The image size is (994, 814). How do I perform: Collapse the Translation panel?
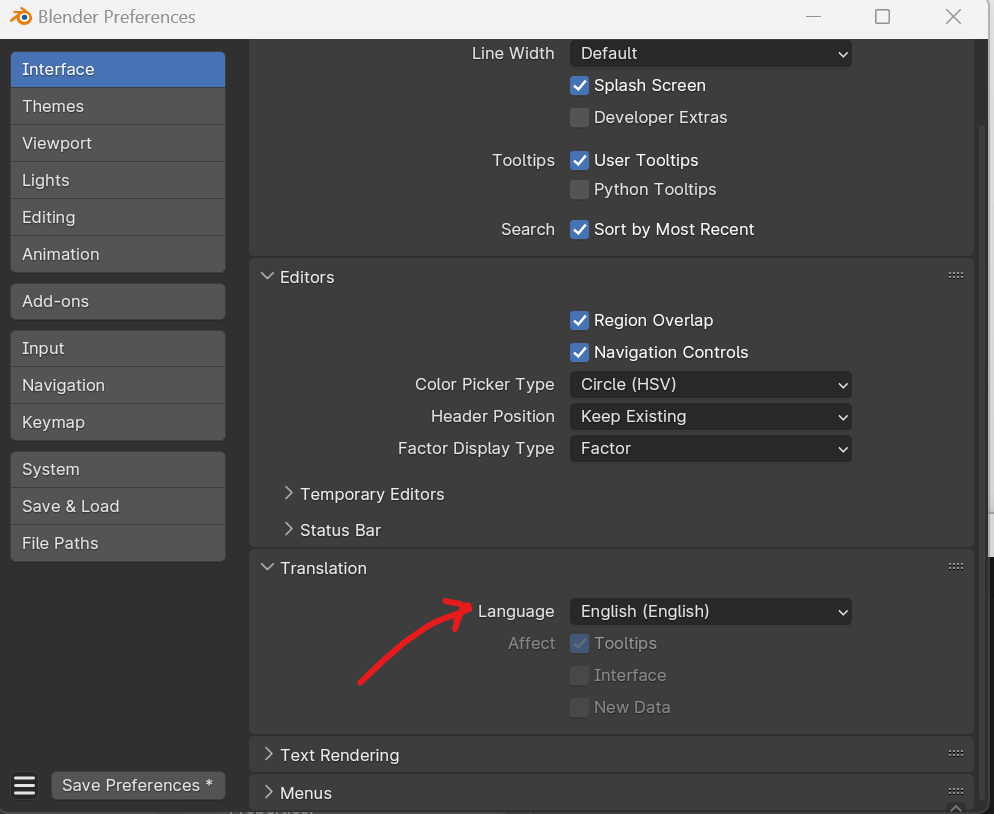[x=268, y=567]
